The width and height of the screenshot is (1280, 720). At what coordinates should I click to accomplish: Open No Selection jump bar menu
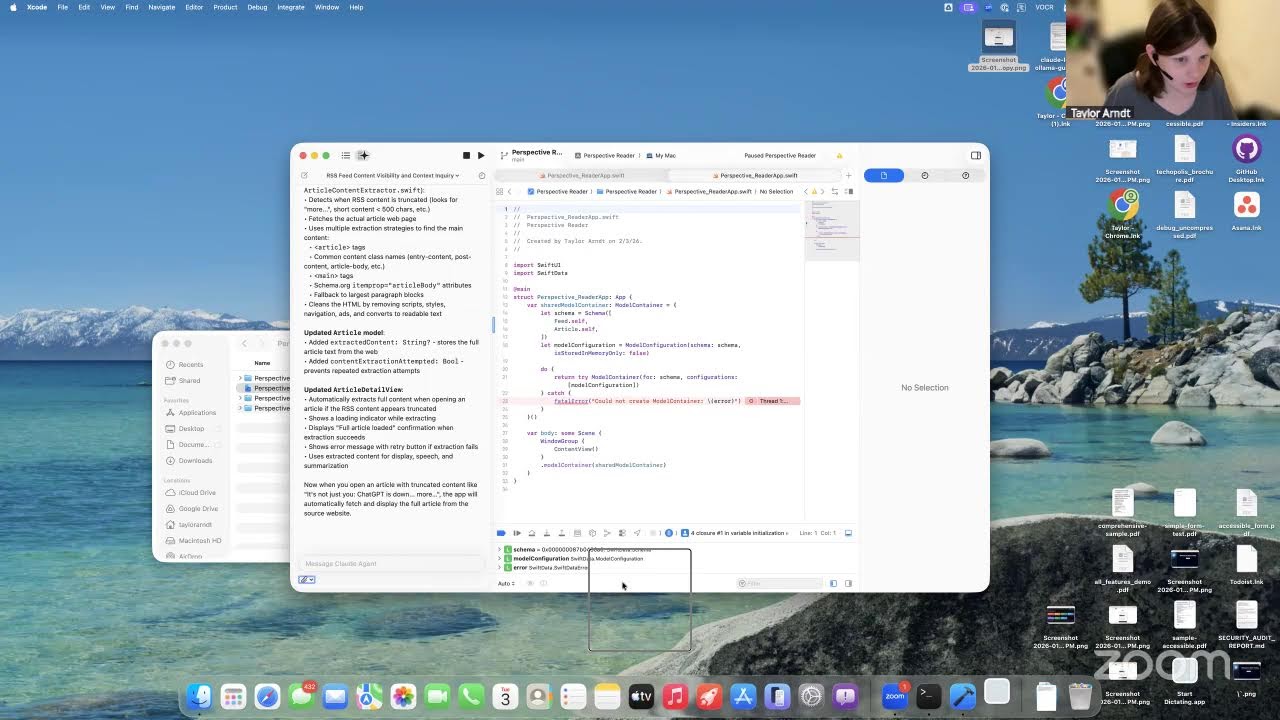point(776,191)
